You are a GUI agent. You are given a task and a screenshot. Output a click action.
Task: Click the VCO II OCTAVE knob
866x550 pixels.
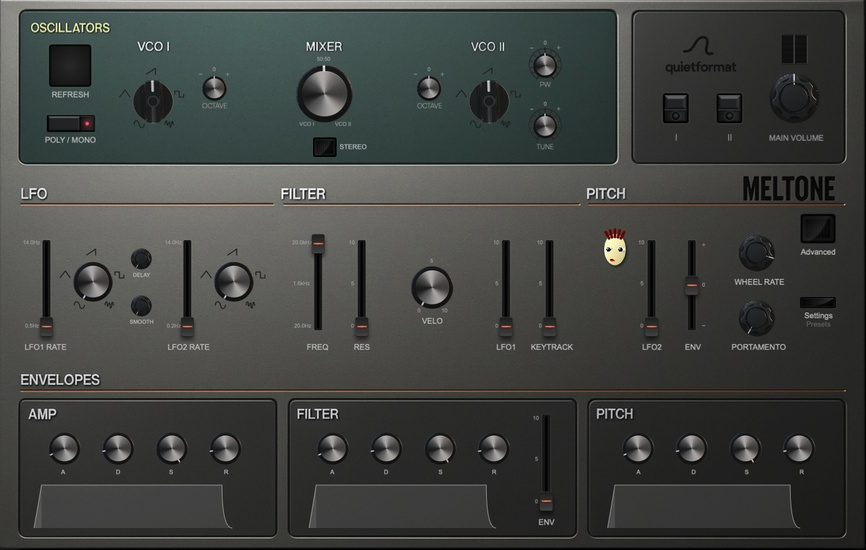tap(429, 88)
